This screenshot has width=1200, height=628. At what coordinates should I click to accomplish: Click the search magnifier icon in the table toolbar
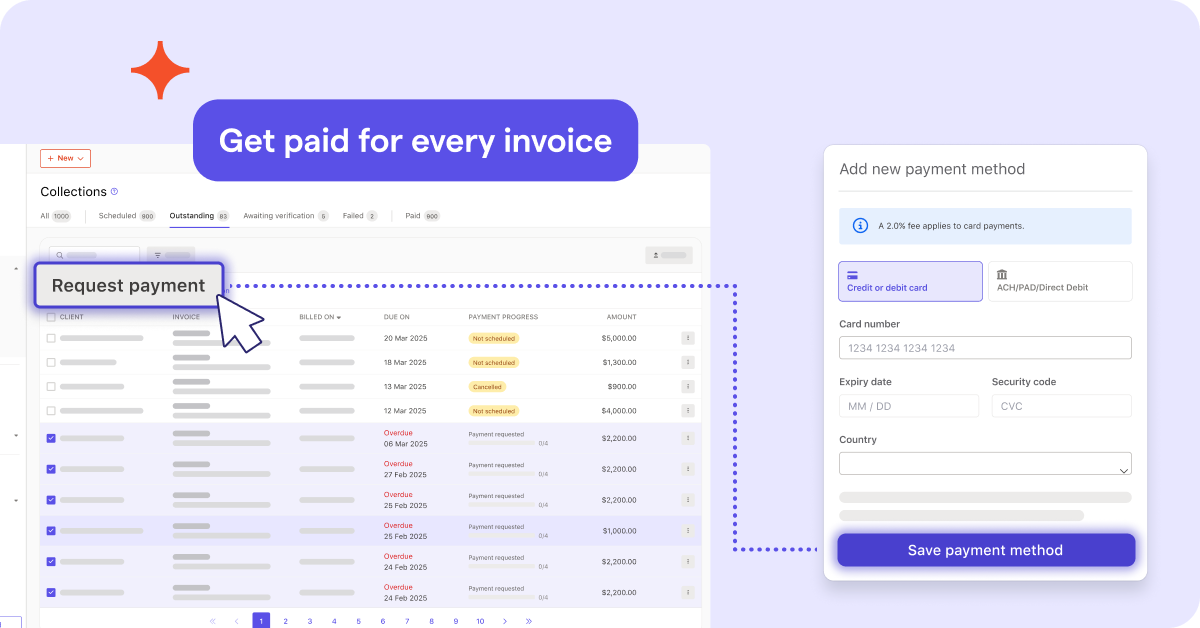coord(59,255)
